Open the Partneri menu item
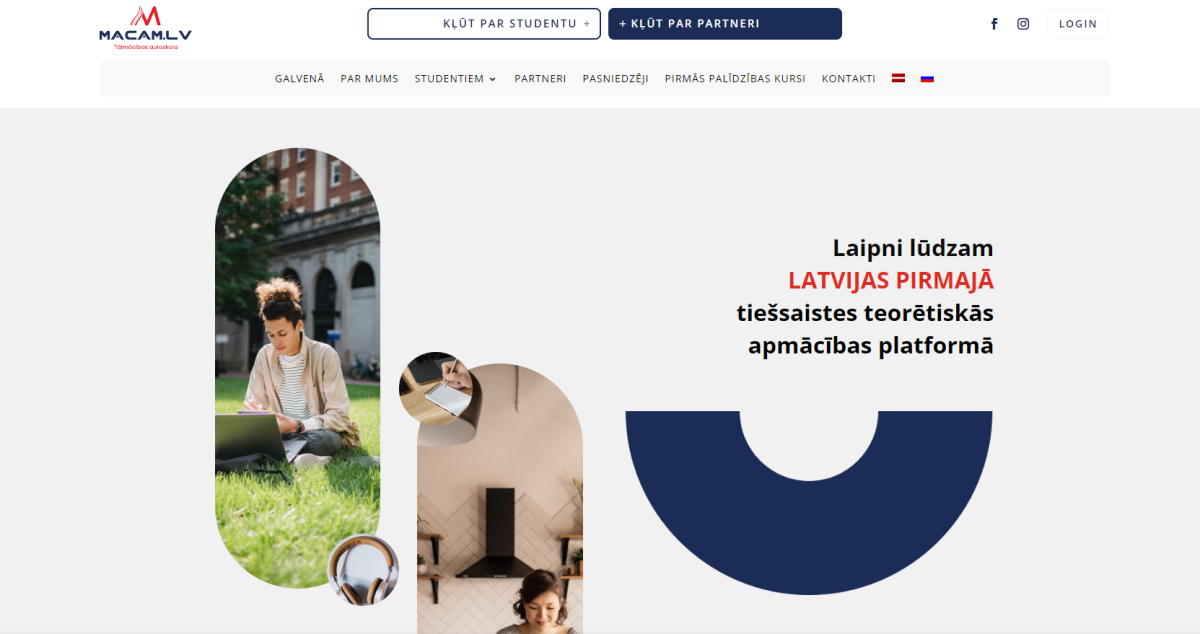This screenshot has height=634, width=1200. click(540, 79)
